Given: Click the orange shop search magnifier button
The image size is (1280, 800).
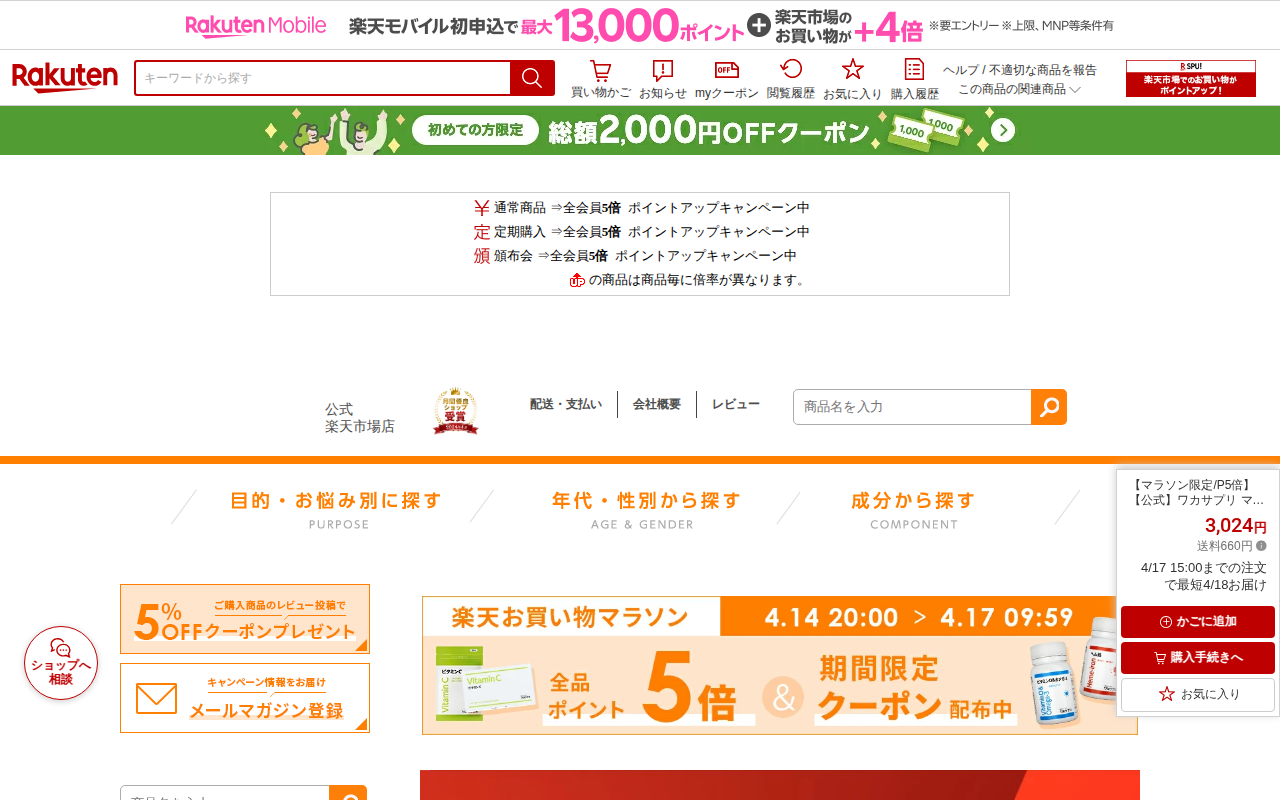Looking at the screenshot, I should 1049,407.
